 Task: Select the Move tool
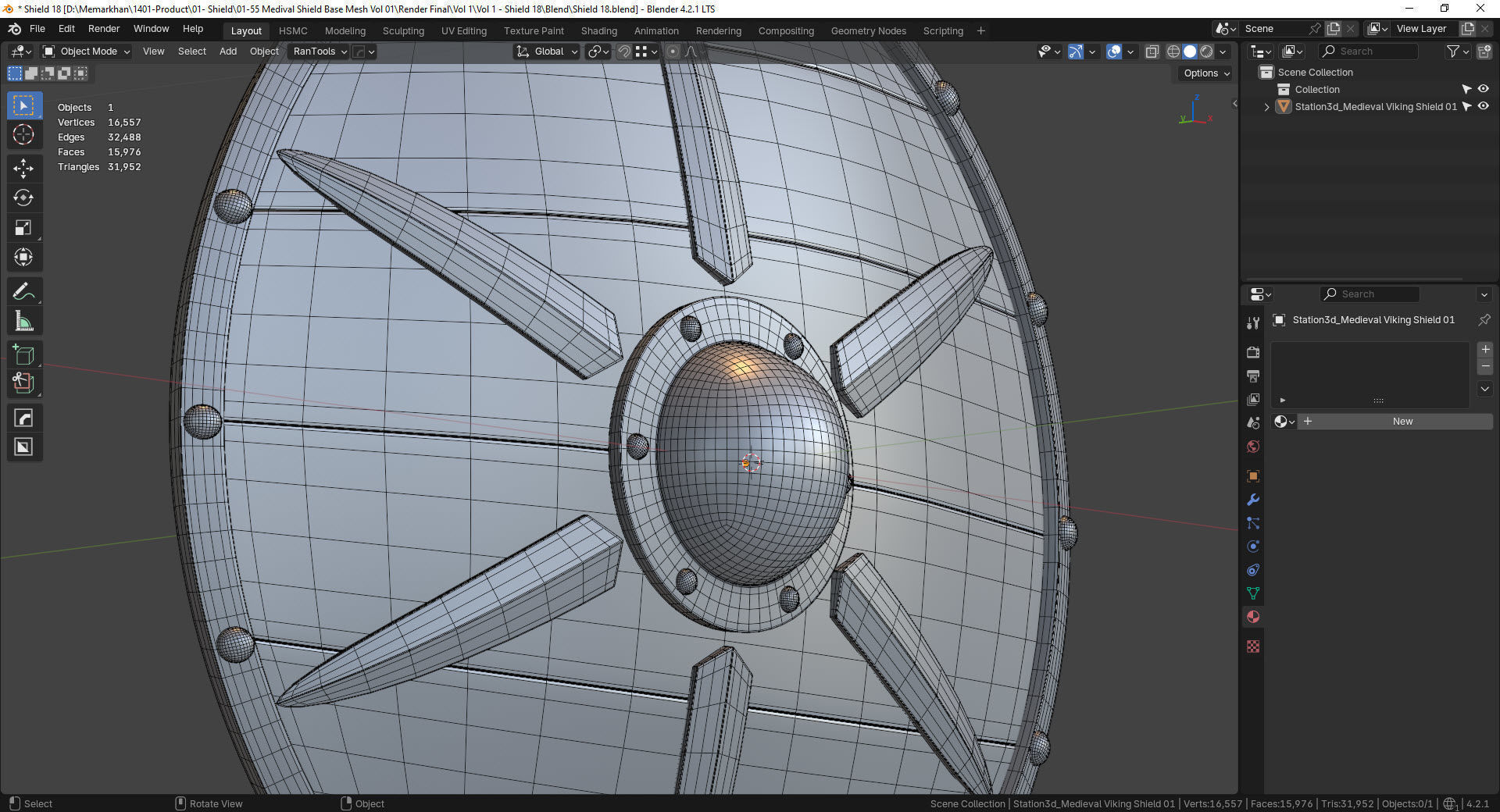click(x=23, y=168)
